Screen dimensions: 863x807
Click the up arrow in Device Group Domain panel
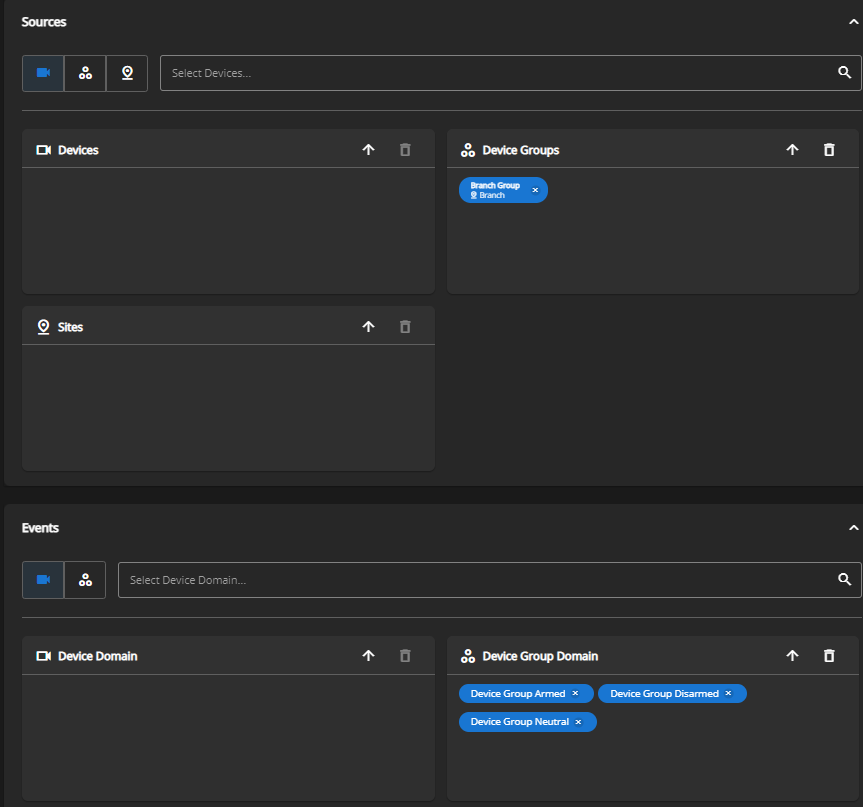coord(792,656)
